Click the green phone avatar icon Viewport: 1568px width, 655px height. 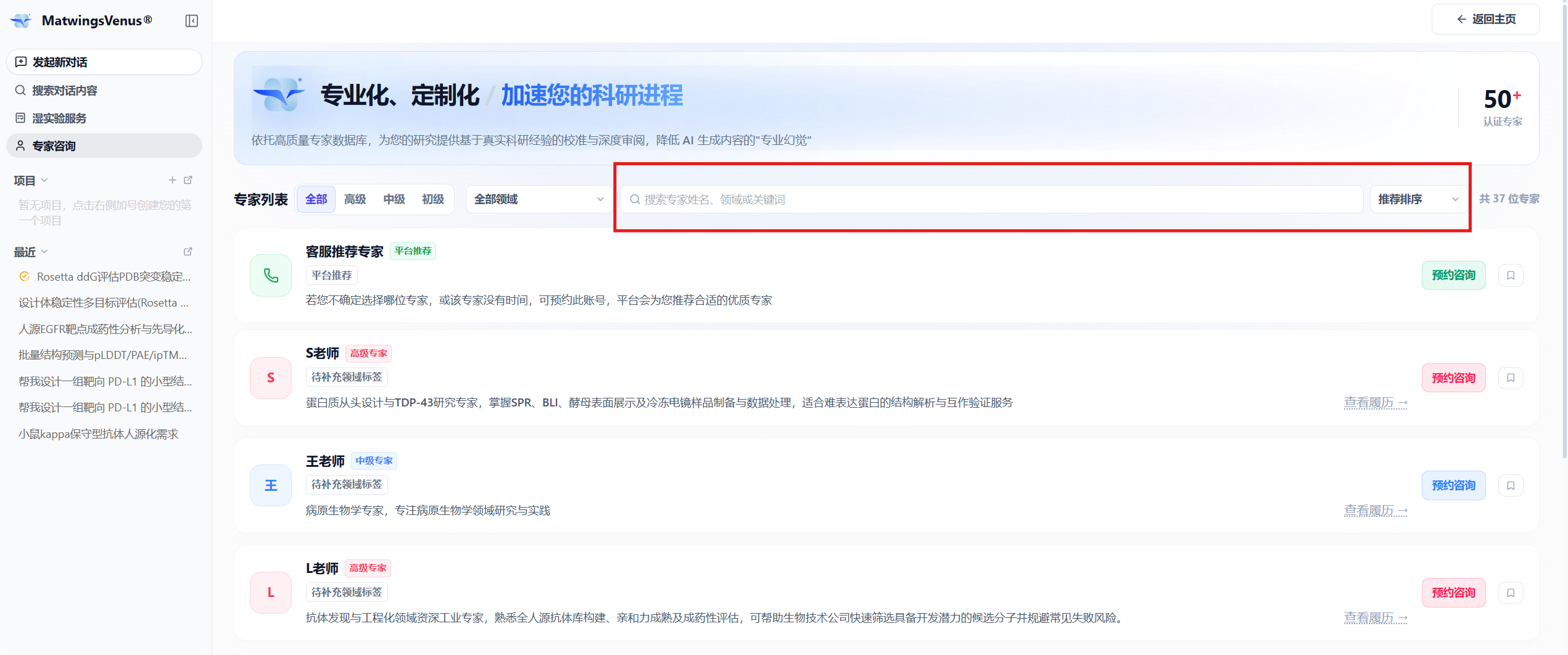pyautogui.click(x=271, y=275)
